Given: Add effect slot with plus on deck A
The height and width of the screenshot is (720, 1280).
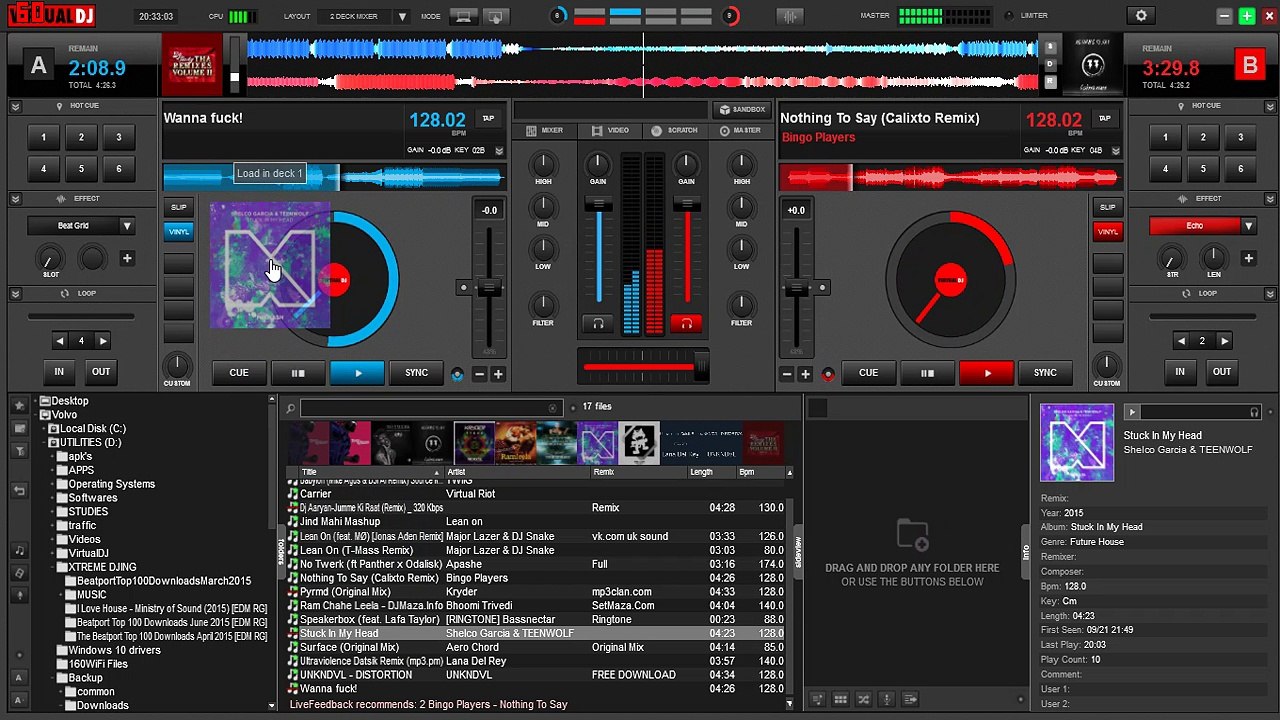Looking at the screenshot, I should pos(127,258).
